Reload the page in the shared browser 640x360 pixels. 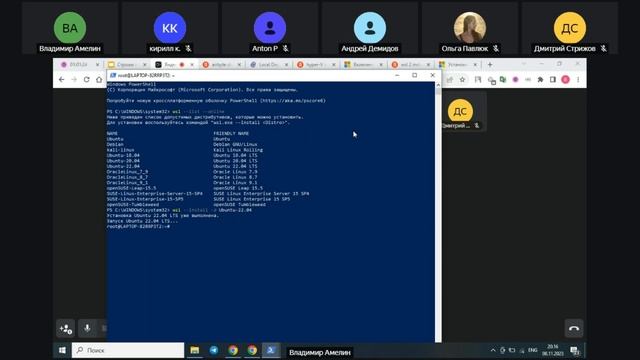(x=87, y=80)
